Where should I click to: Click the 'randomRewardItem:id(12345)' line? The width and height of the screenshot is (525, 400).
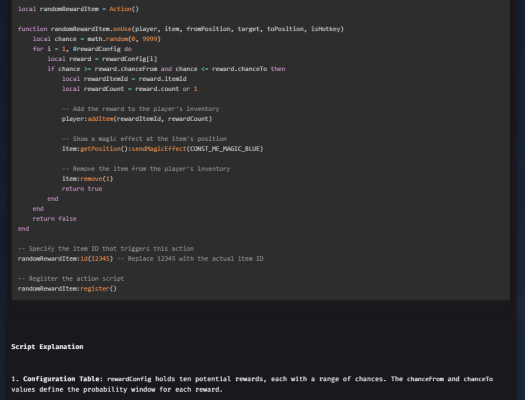tap(141, 259)
